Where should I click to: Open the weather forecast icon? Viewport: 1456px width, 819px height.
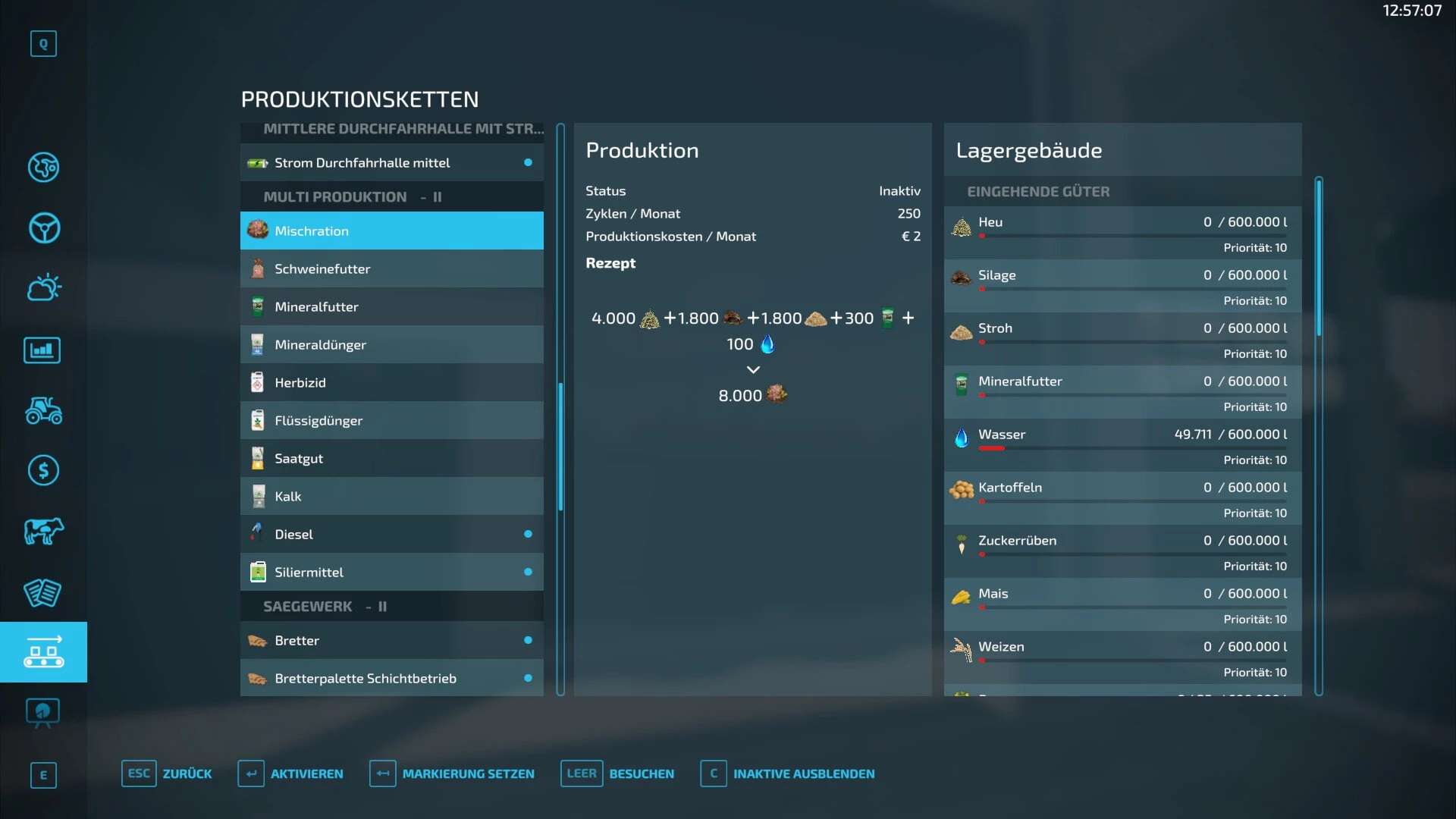click(43, 288)
